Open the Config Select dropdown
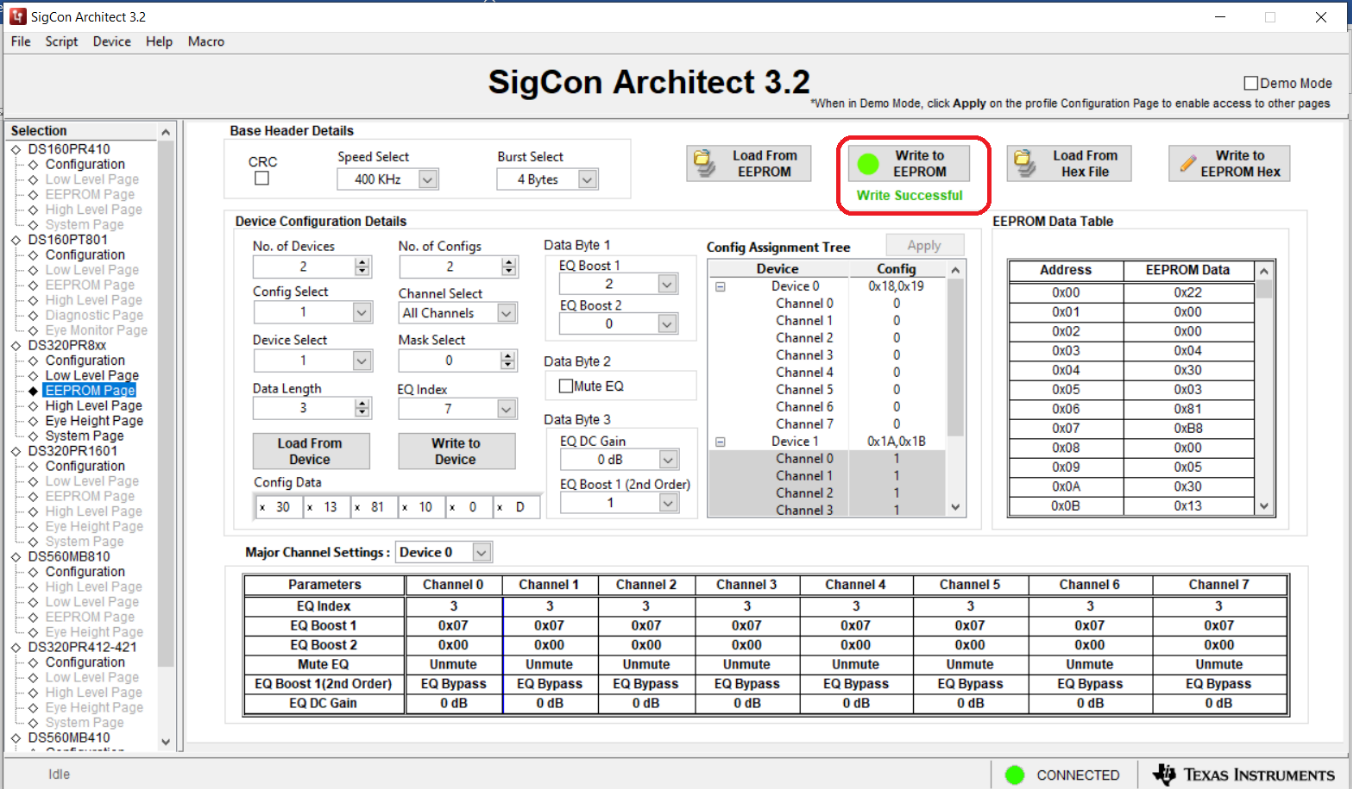1352x789 pixels. tap(362, 312)
